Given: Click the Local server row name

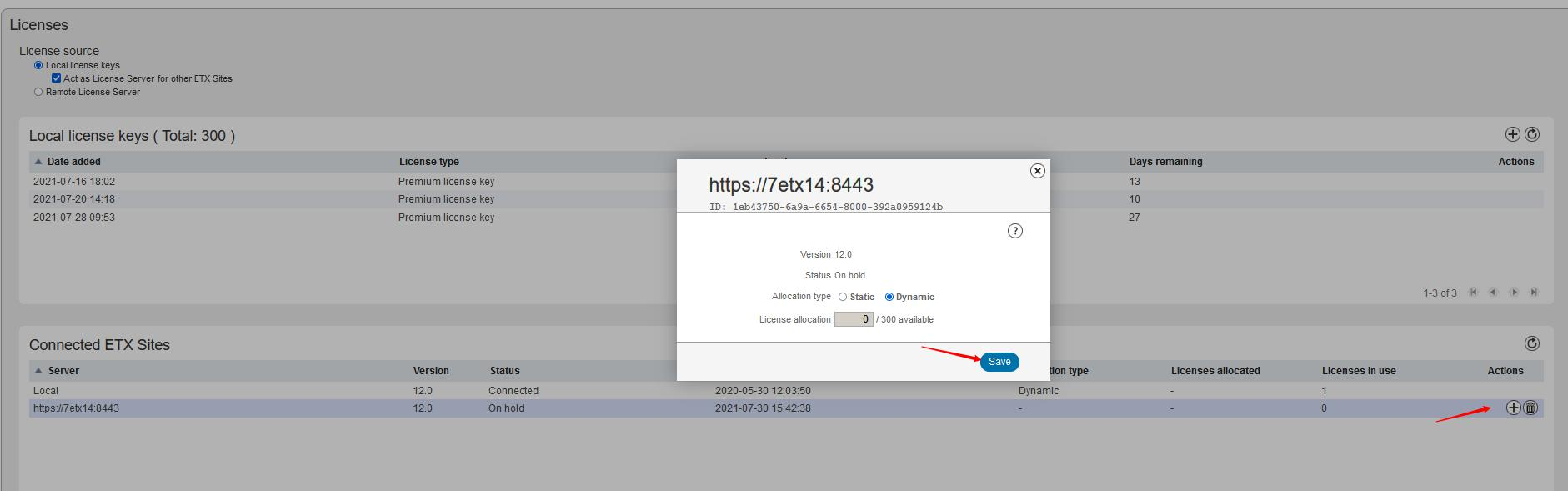Looking at the screenshot, I should (46, 391).
